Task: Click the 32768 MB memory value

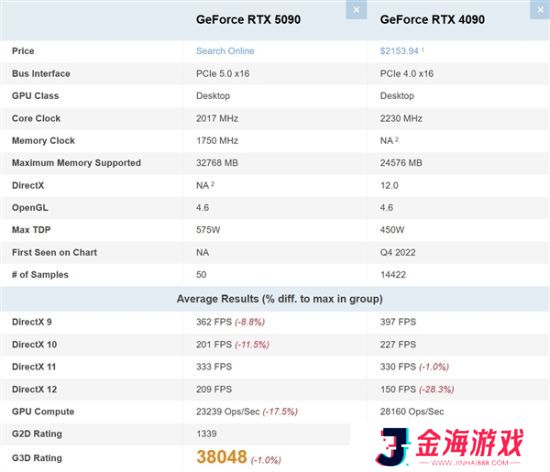Action: (217, 163)
